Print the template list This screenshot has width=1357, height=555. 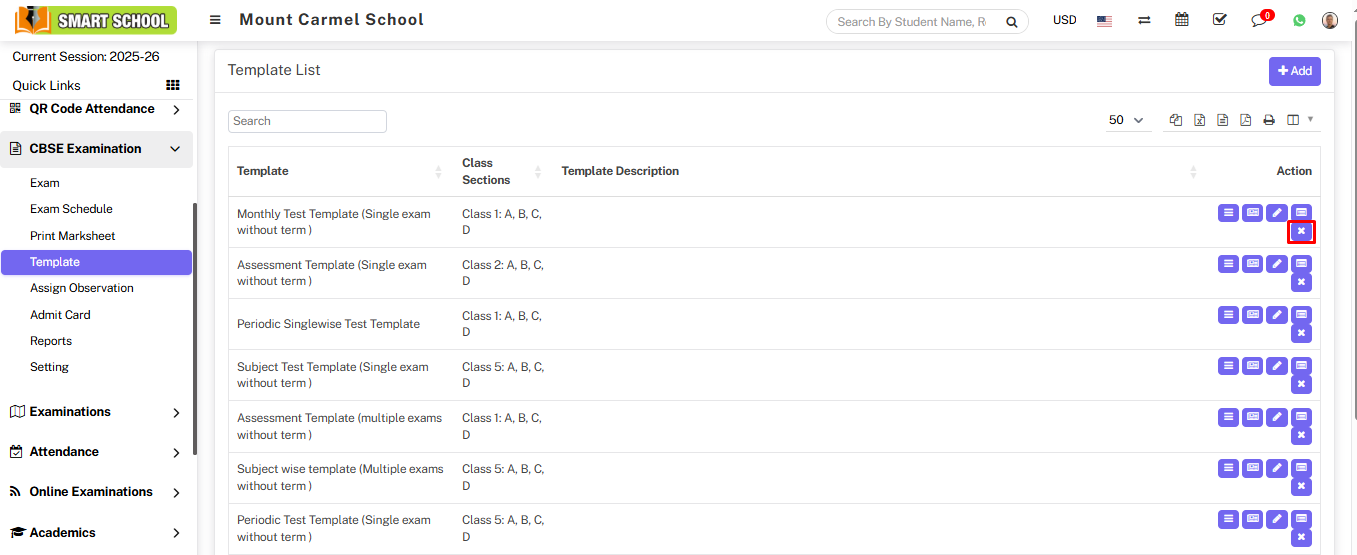[x=1269, y=120]
